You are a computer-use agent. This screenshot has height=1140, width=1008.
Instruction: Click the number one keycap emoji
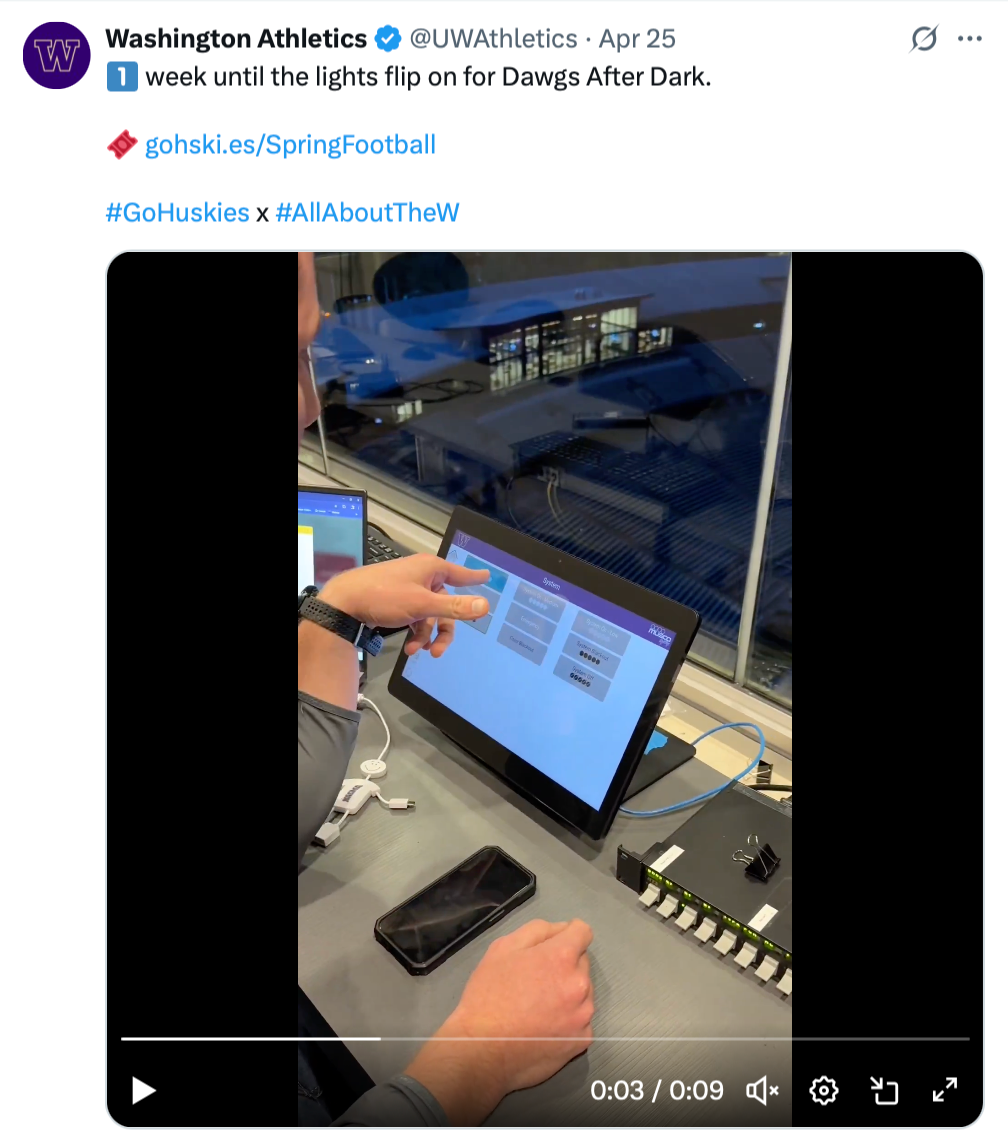(x=122, y=77)
